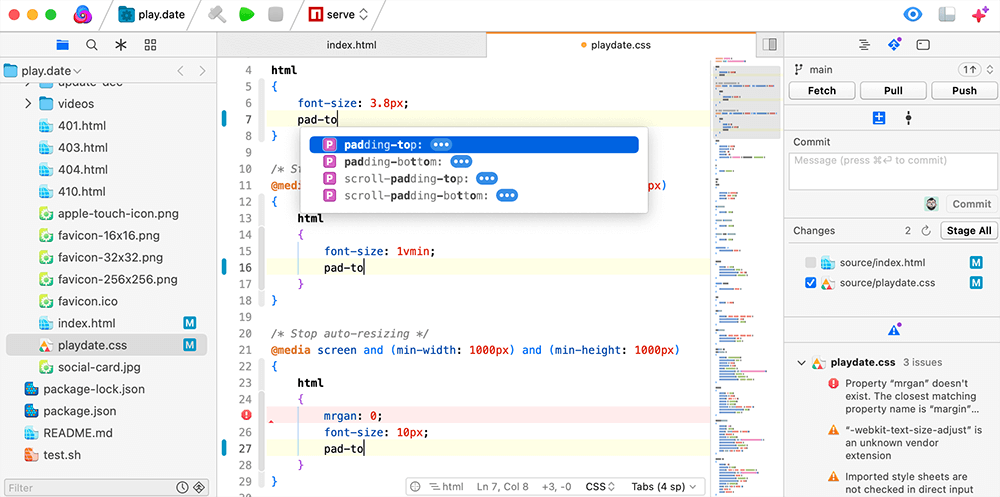The height and width of the screenshot is (497, 1000).
Task: Choose scroll-padding-bottom autocomplete suggestion
Action: (x=474, y=195)
